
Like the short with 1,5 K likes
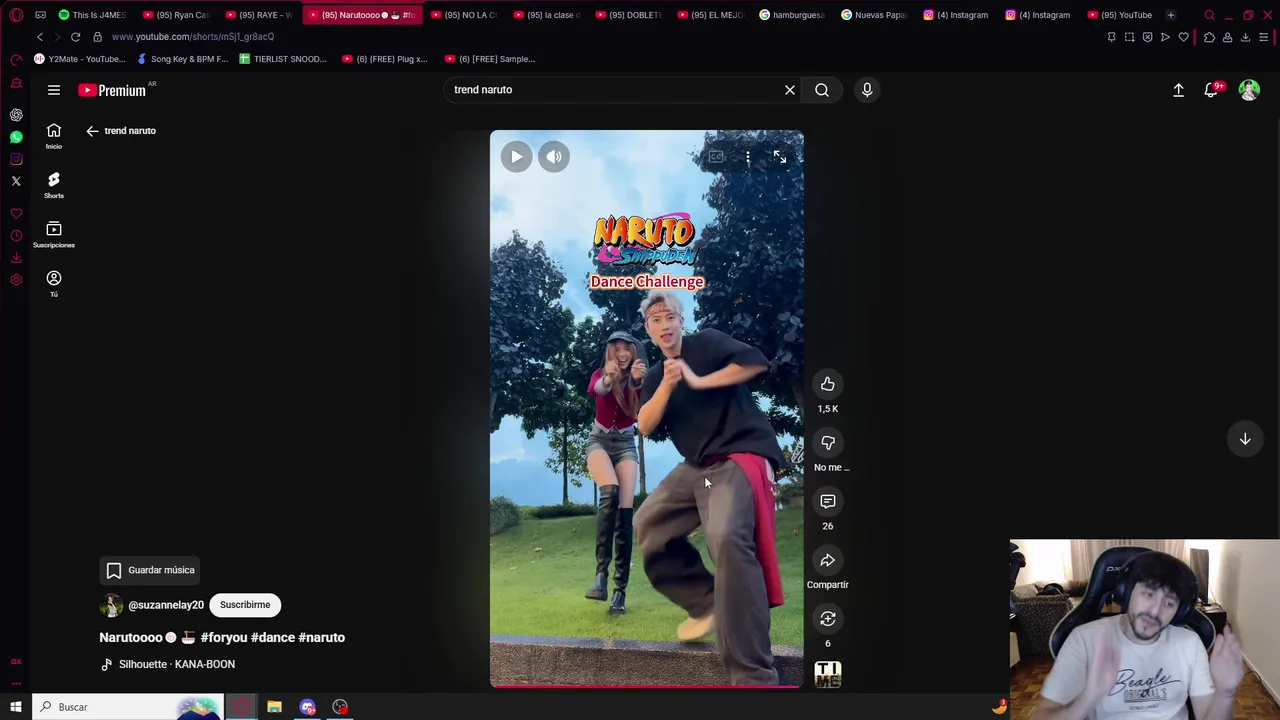click(x=828, y=384)
